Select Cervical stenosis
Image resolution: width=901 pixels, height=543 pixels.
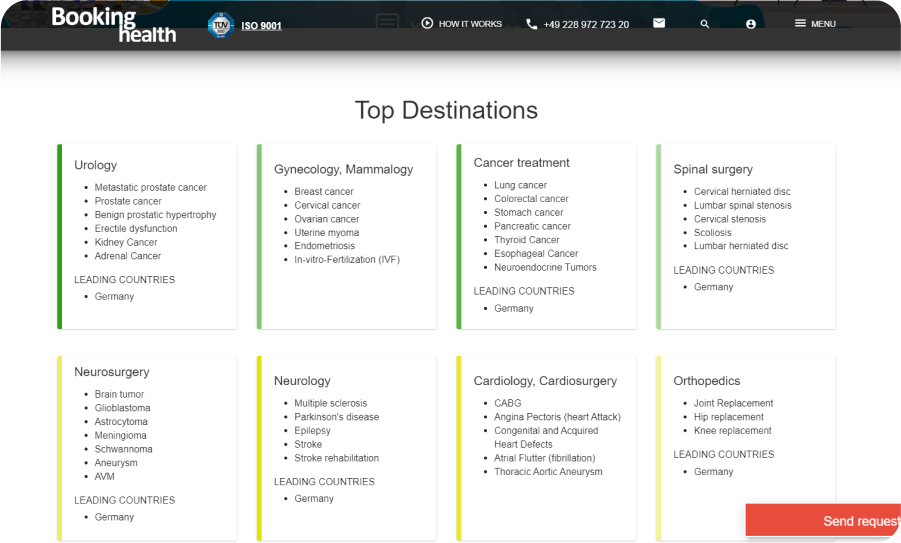730,219
